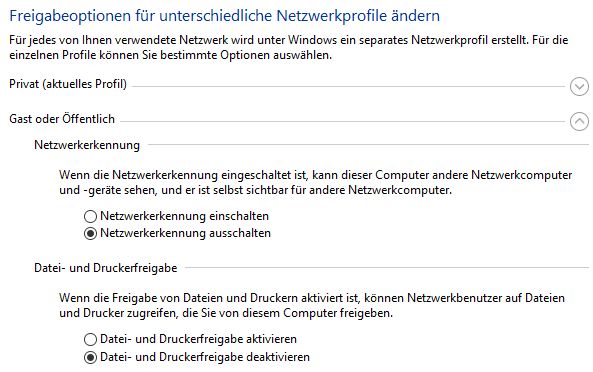Click the description about Freigabe von Dateien
This screenshot has height=372, width=593.
(312, 305)
